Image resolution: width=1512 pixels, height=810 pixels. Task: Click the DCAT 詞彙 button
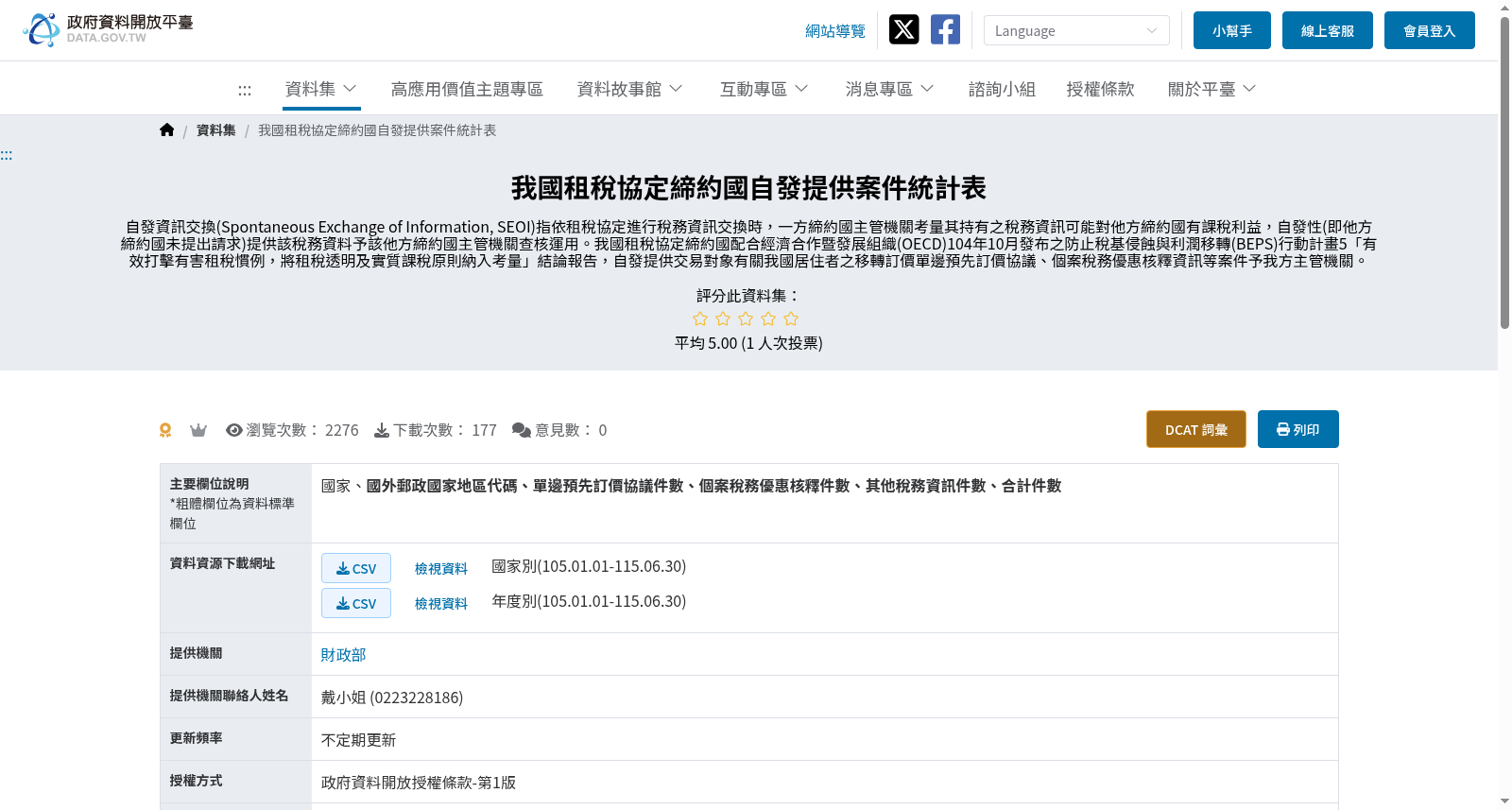point(1196,429)
